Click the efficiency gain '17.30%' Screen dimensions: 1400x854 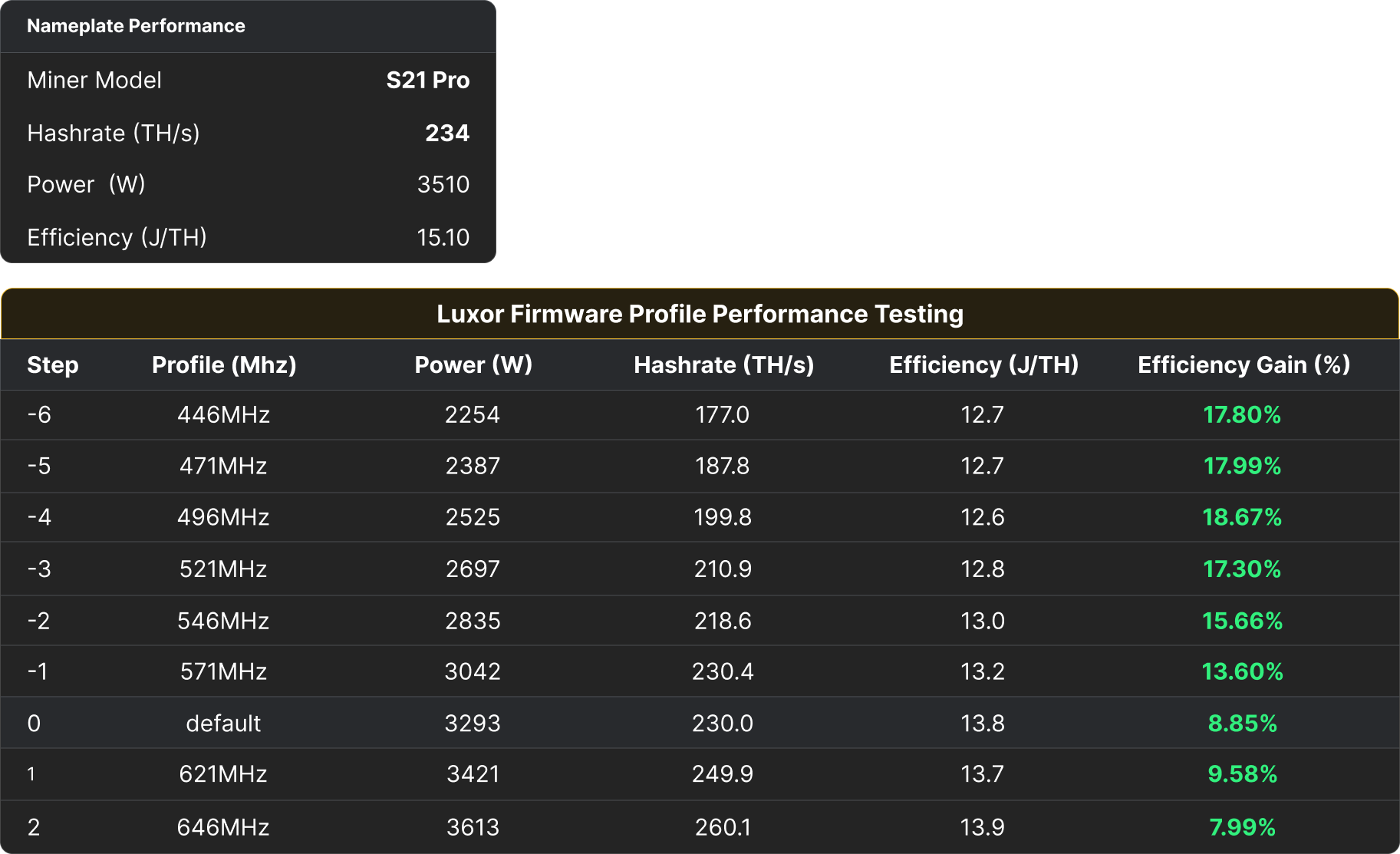click(x=1242, y=569)
